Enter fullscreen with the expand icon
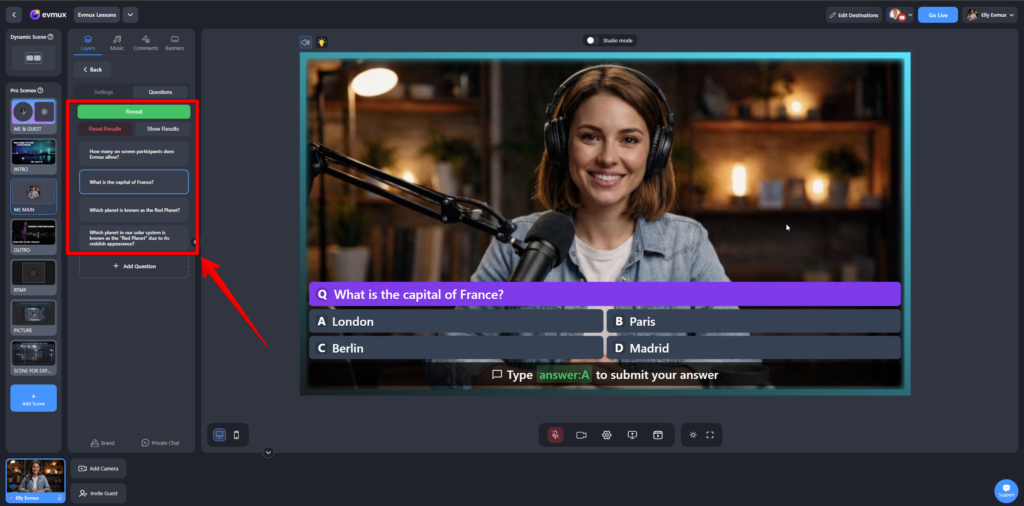This screenshot has width=1024, height=506. [x=710, y=435]
